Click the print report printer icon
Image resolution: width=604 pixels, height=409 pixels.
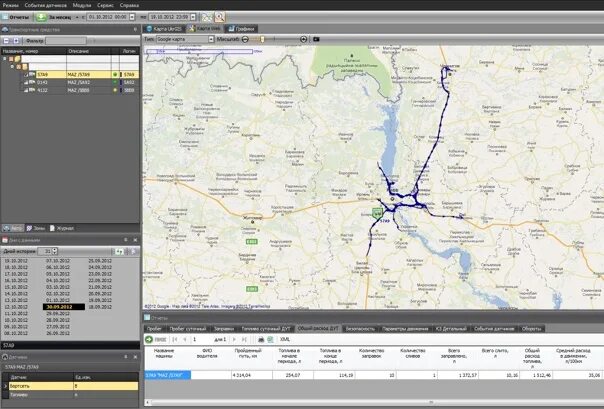pos(261,339)
